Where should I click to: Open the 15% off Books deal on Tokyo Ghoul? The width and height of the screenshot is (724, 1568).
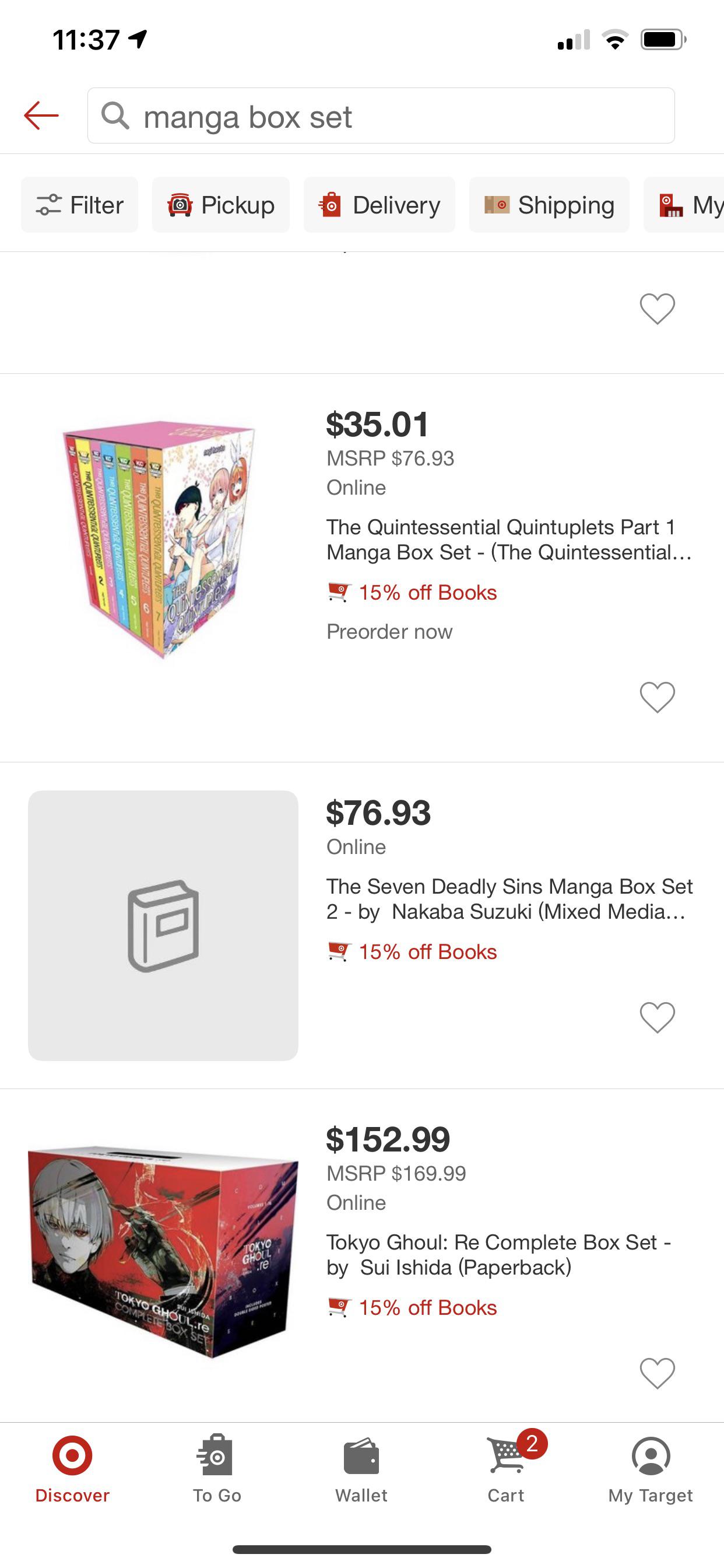[x=426, y=1307]
